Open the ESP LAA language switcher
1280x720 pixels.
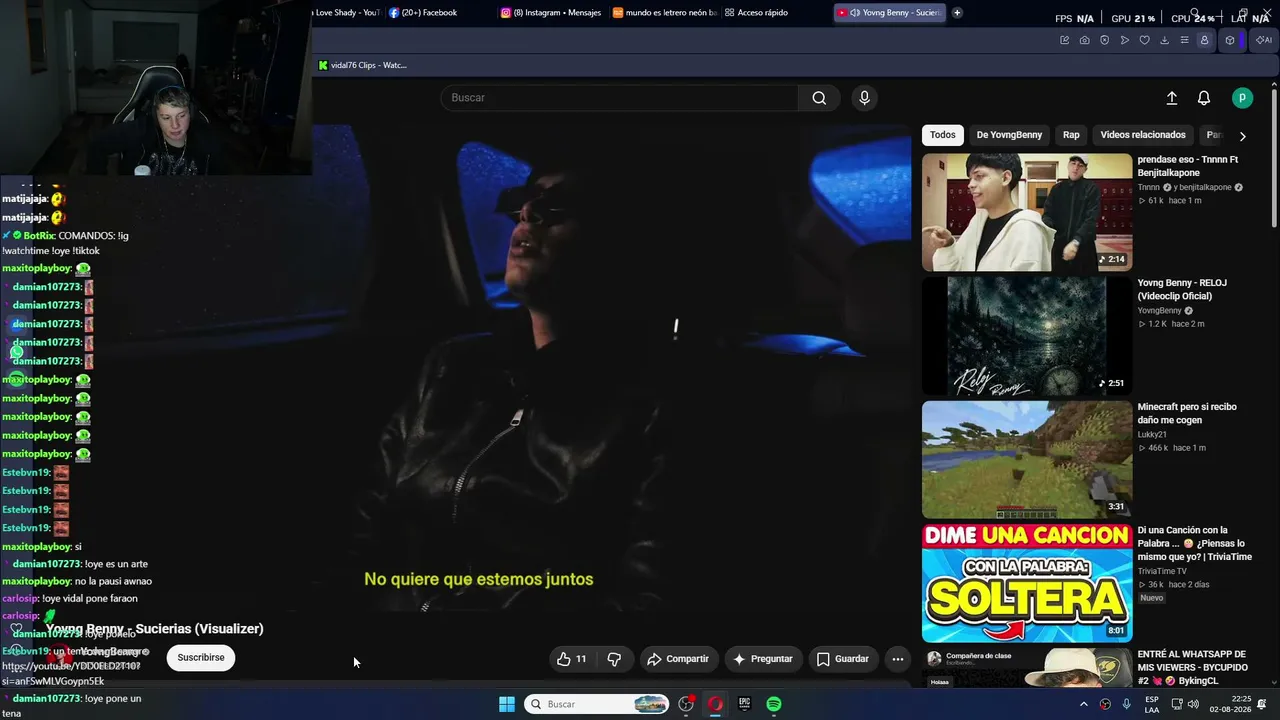coord(1152,704)
